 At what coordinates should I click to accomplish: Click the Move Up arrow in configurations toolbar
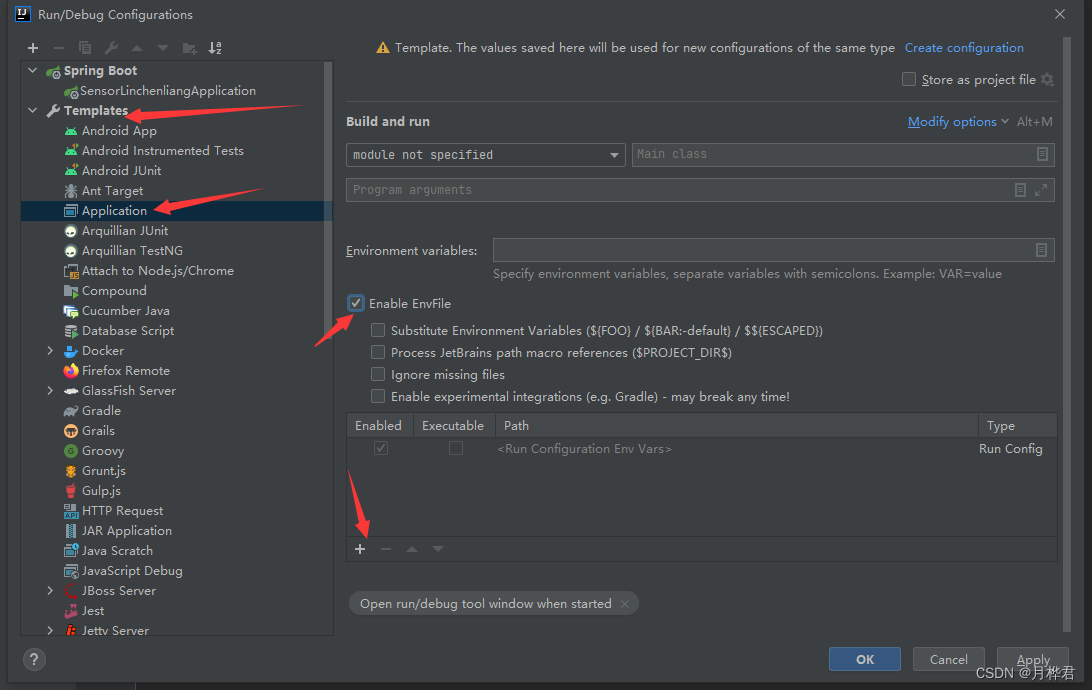pos(137,48)
